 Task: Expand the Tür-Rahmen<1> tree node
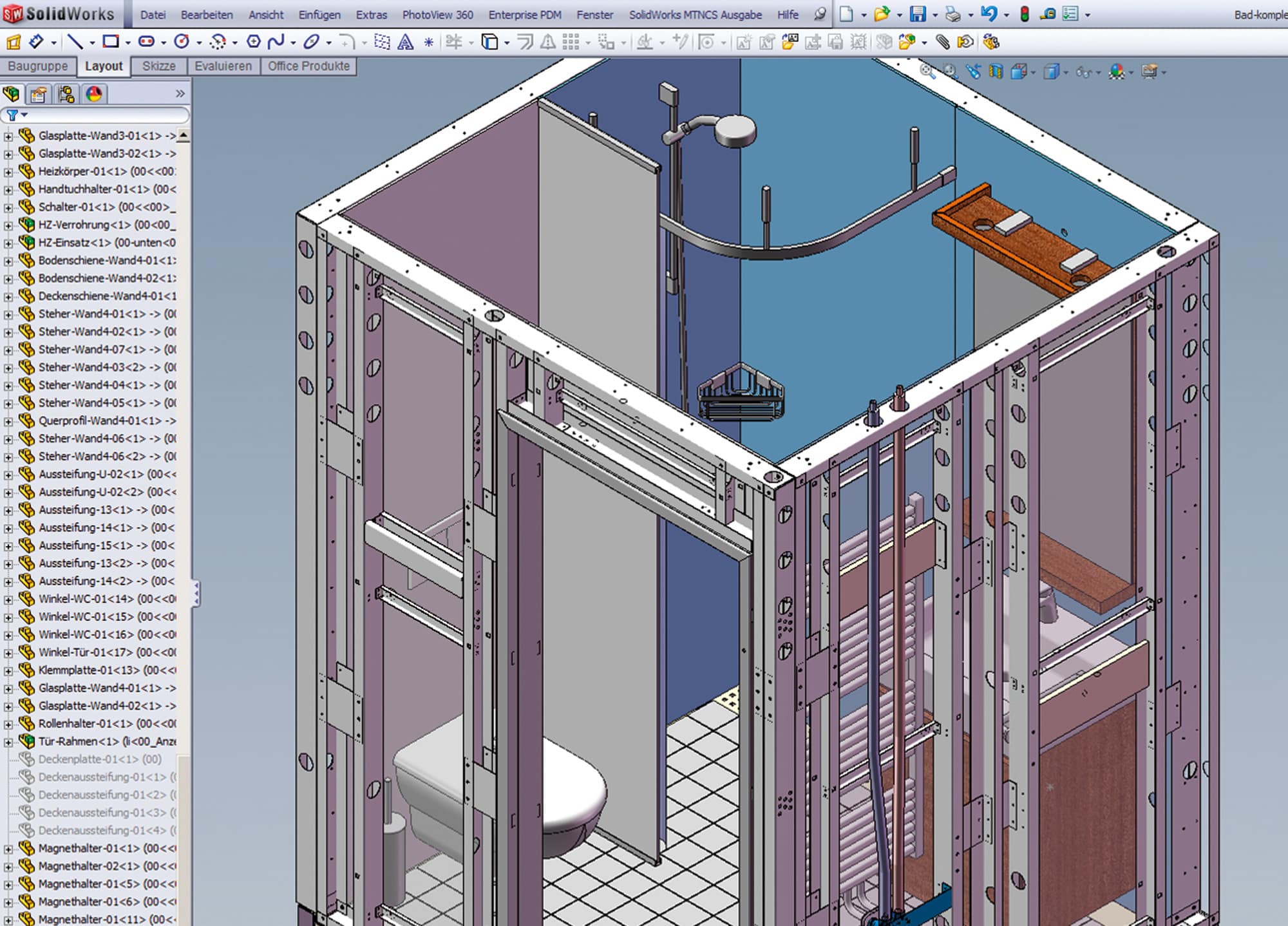(x=8, y=742)
